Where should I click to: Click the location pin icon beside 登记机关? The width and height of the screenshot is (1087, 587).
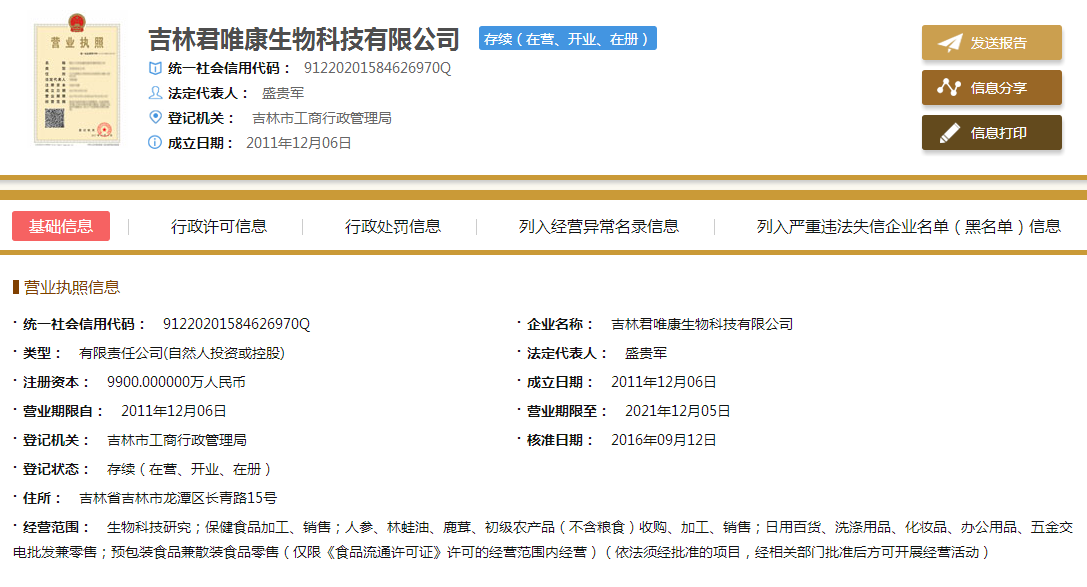pyautogui.click(x=155, y=118)
